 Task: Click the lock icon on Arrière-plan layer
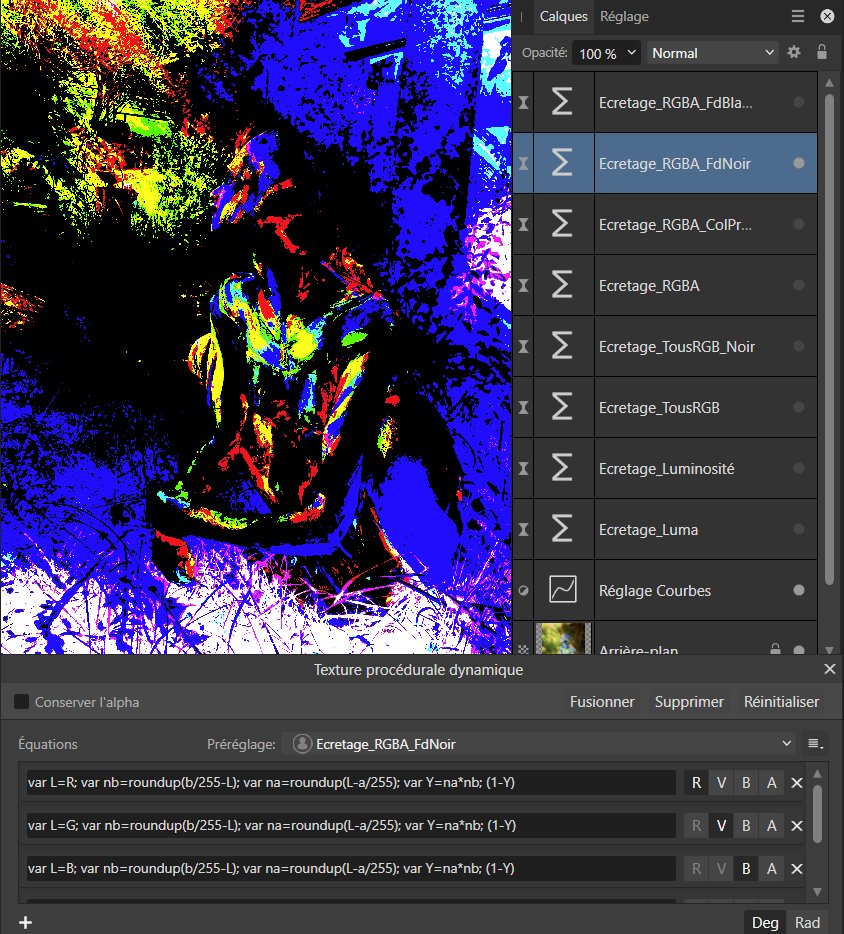point(775,649)
